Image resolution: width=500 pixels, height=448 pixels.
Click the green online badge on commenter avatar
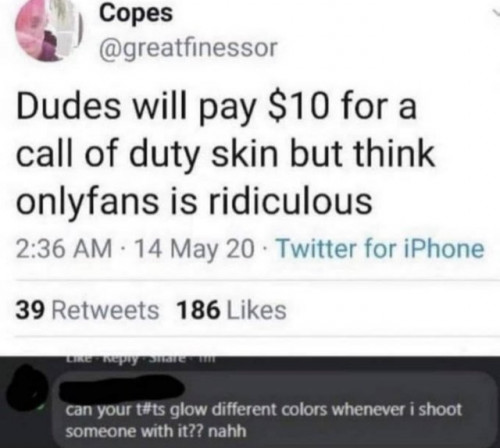click(42, 409)
